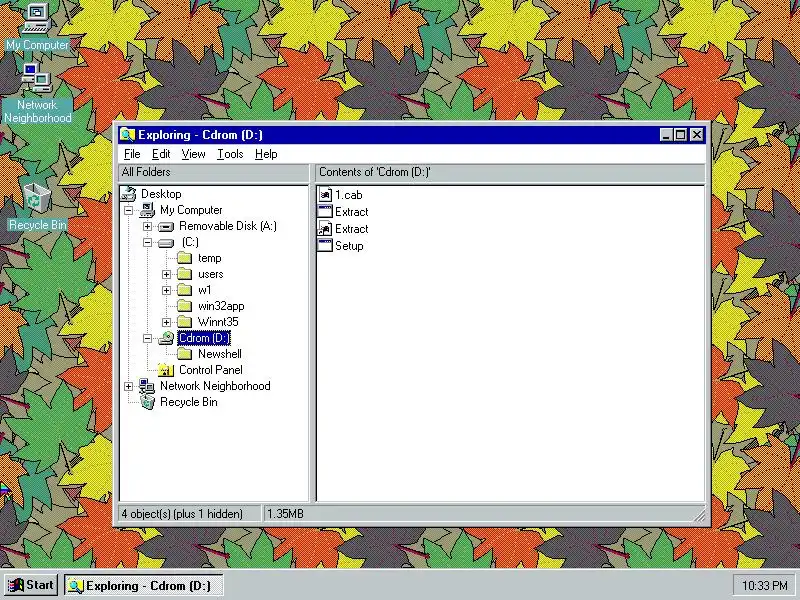Screen dimensions: 800x600
Task: Open the File menu
Action: (132, 154)
